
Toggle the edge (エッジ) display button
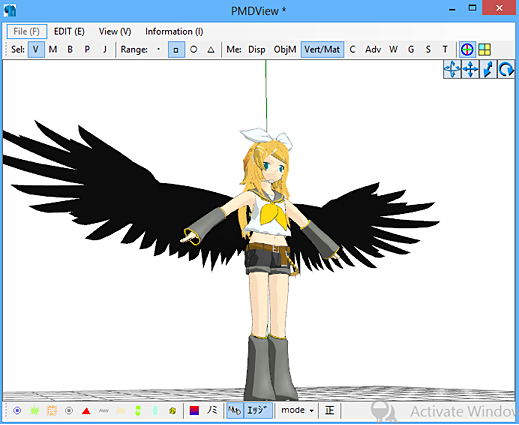[258, 411]
